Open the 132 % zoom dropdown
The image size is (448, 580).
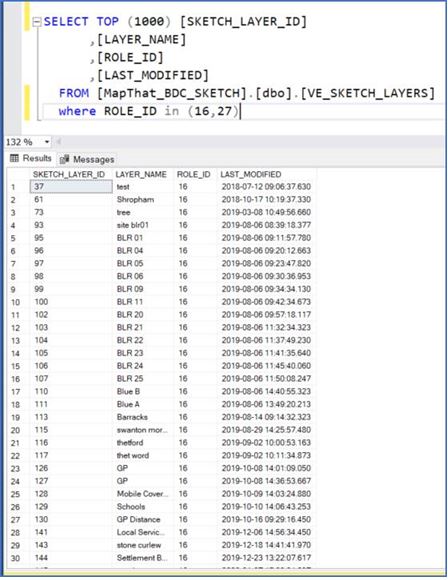pos(47,142)
